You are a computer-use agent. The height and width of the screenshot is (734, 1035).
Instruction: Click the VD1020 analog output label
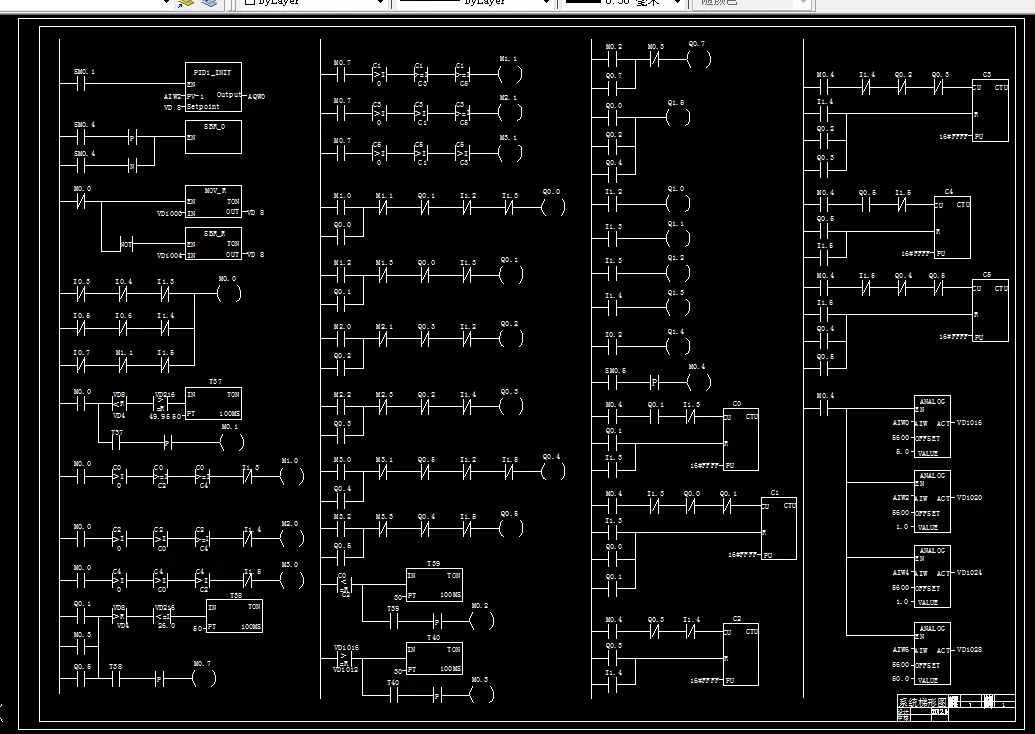[969, 498]
